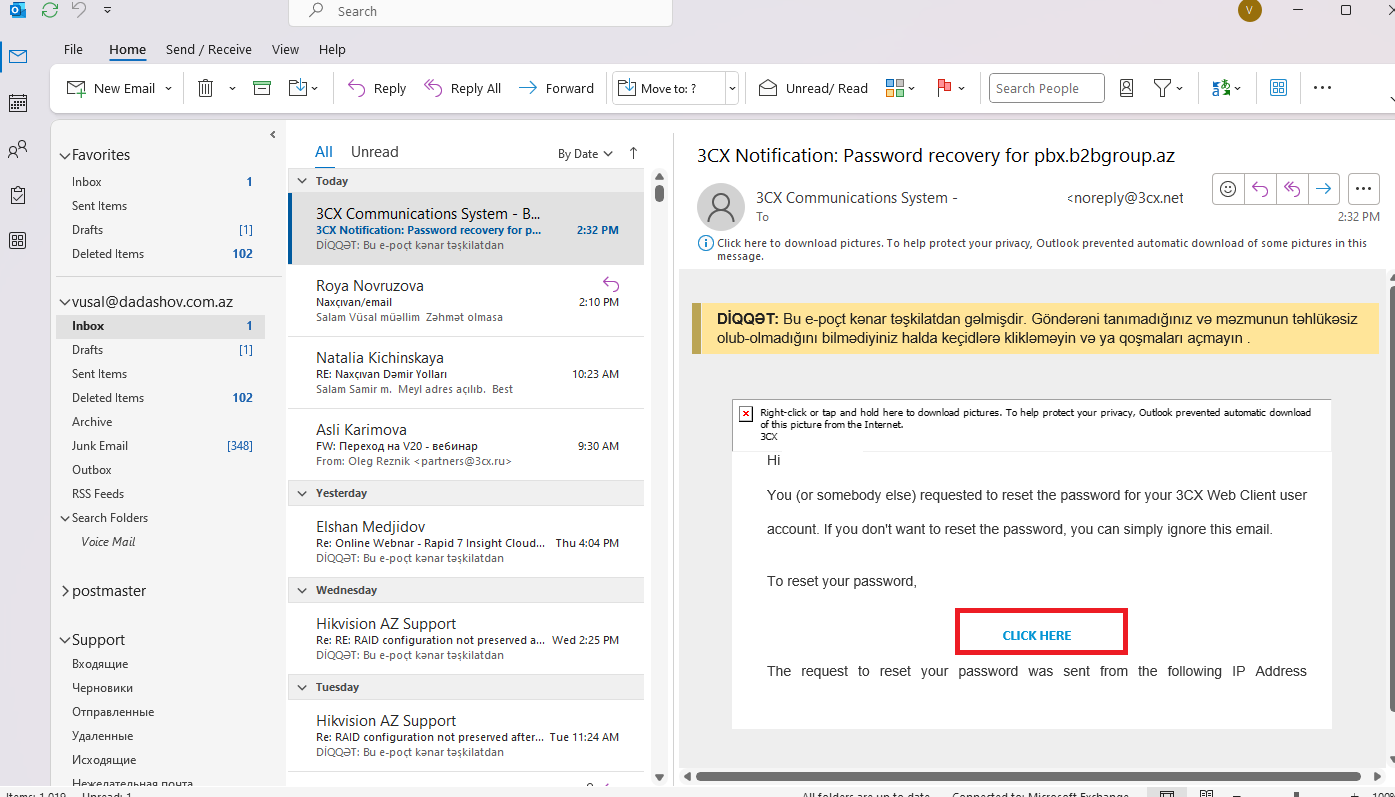This screenshot has width=1395, height=797.
Task: Collapse the Today message group
Action: pyautogui.click(x=303, y=181)
